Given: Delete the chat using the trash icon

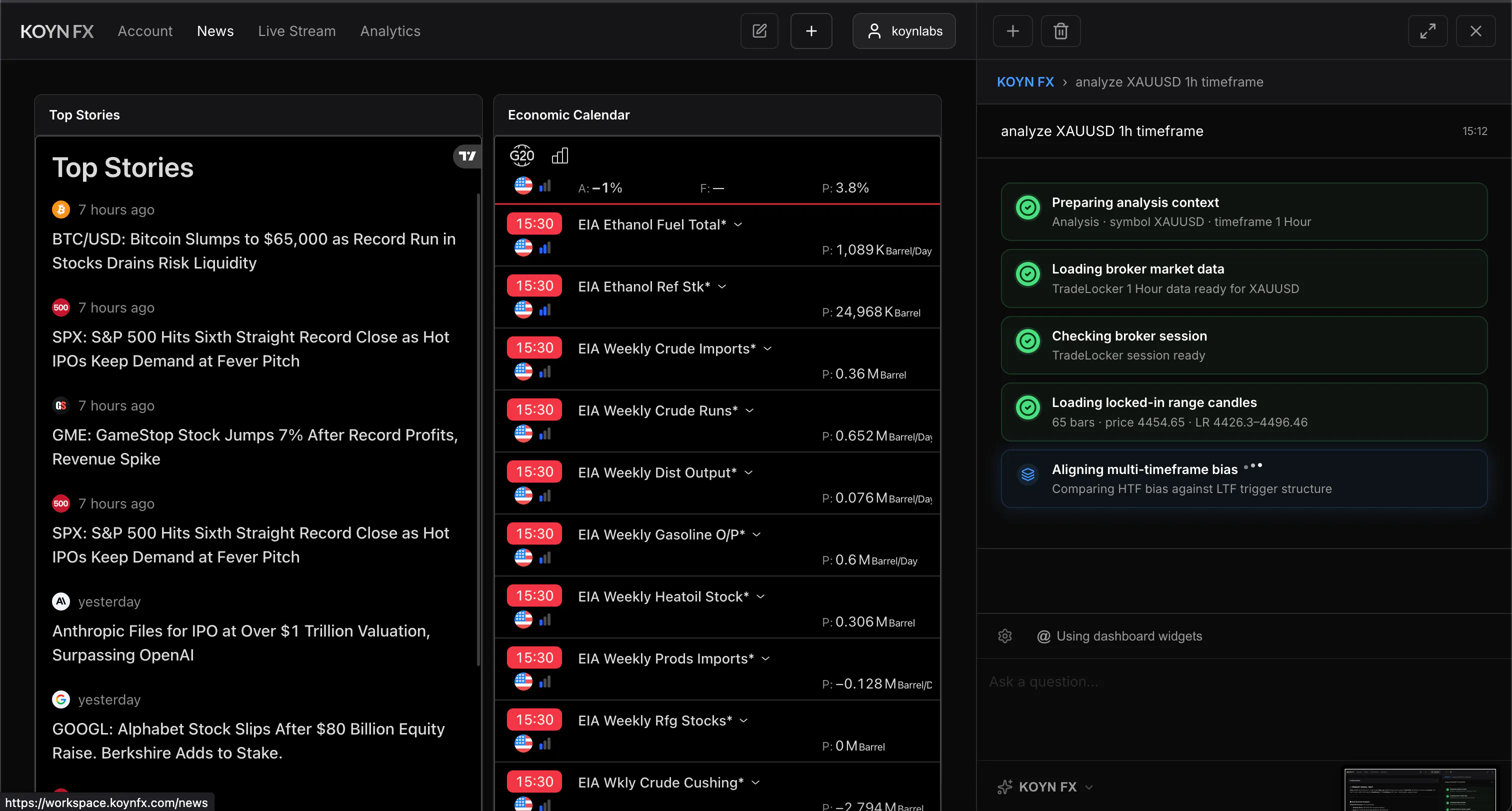Looking at the screenshot, I should (1060, 31).
